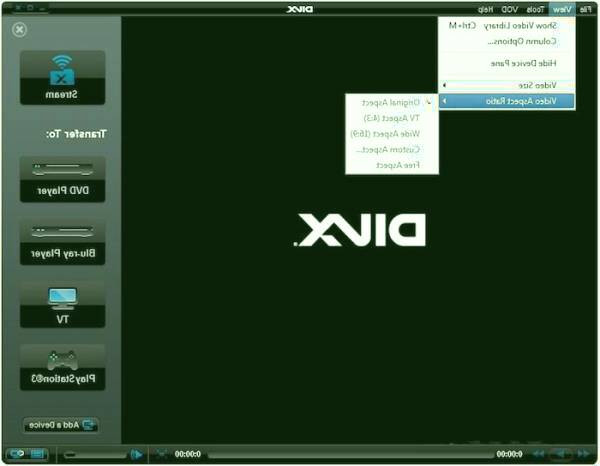This screenshot has width=600, height=466.
Task: Click the device transfer icon in bottom corner
Action: tap(17, 454)
